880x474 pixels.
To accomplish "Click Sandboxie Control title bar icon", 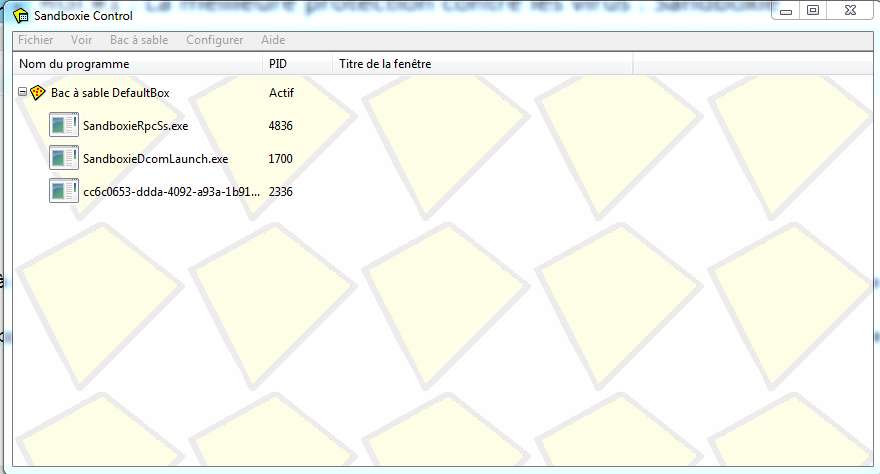I will 21,16.
